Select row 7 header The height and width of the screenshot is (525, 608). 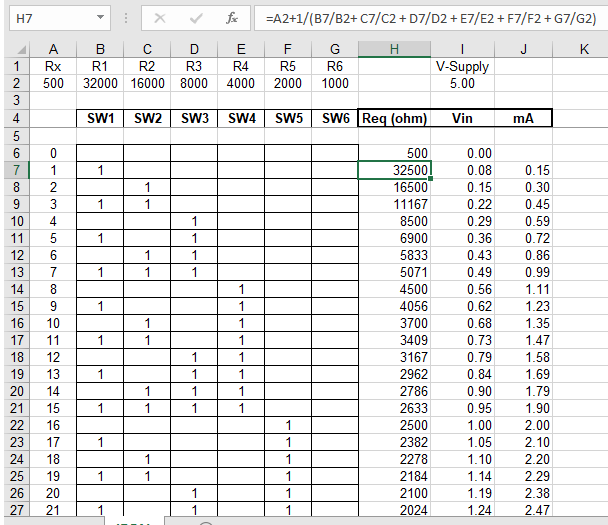(17, 170)
